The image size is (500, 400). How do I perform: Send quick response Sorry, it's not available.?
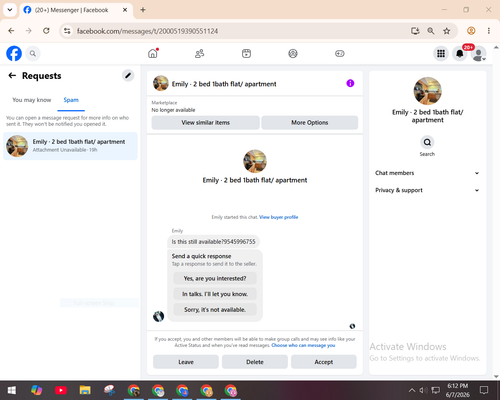(215, 310)
